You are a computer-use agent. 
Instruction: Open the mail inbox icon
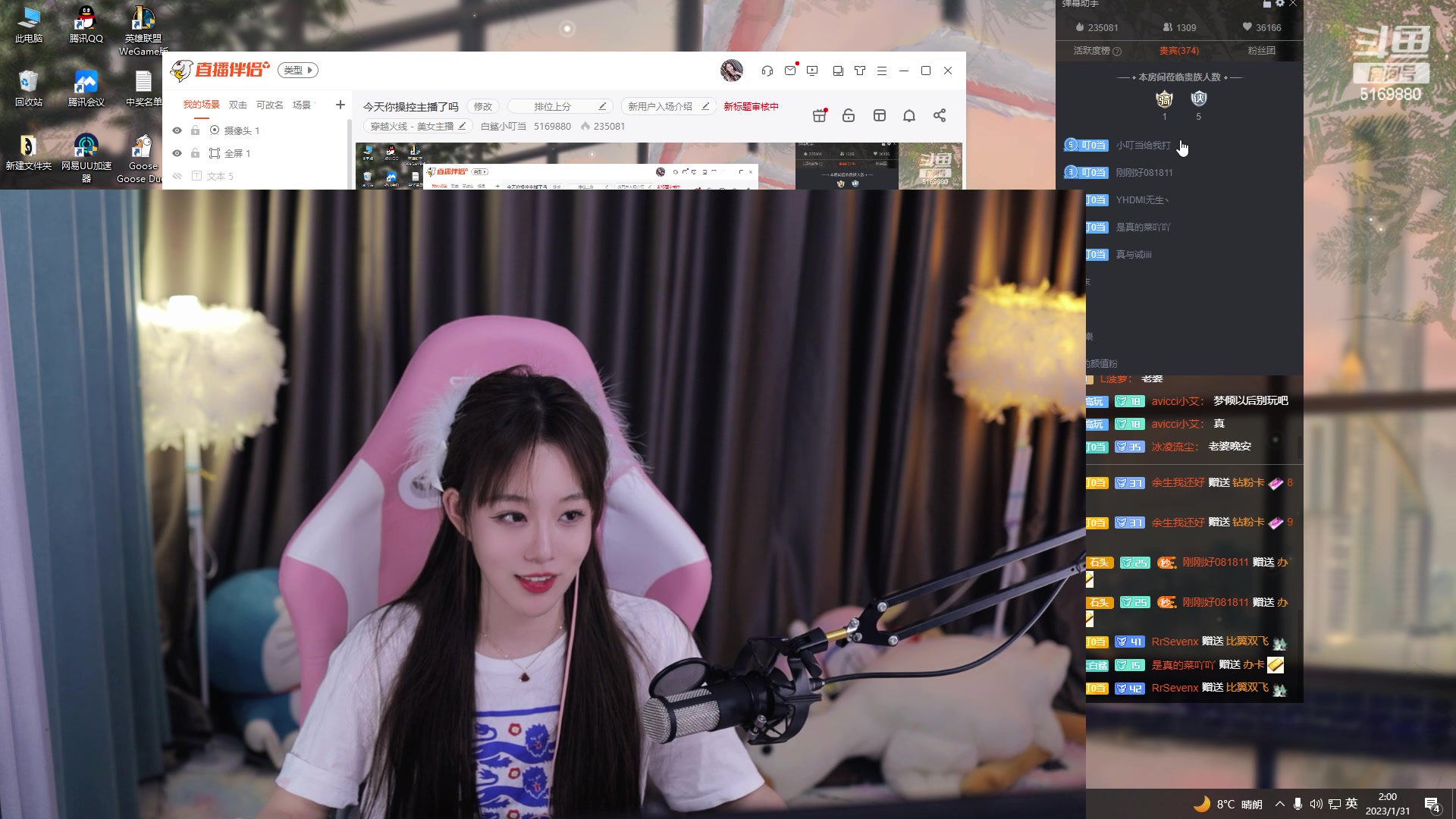(790, 71)
